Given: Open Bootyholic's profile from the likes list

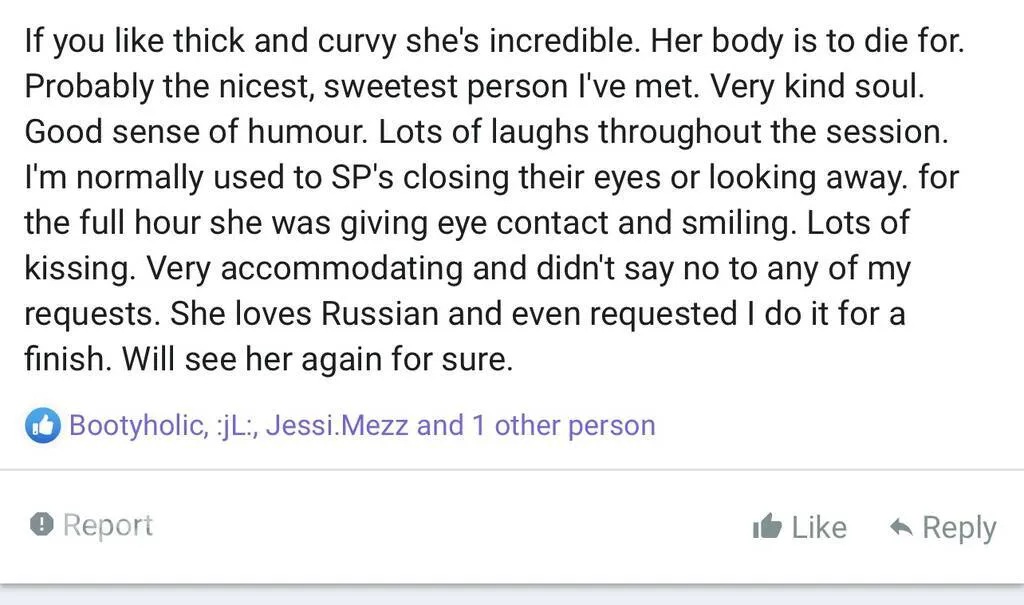Looking at the screenshot, I should pyautogui.click(x=135, y=425).
